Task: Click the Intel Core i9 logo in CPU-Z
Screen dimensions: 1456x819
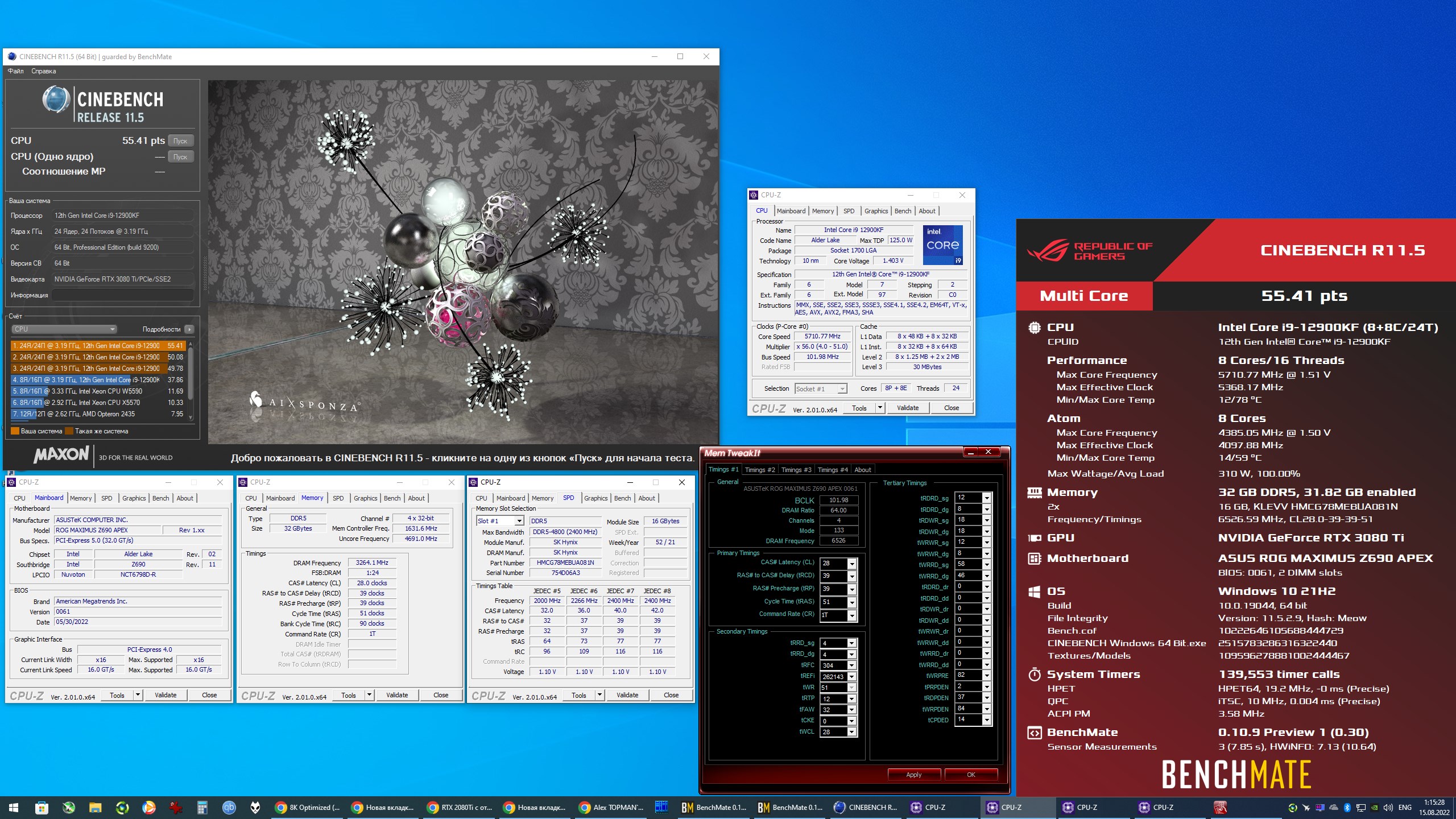Action: coord(942,245)
